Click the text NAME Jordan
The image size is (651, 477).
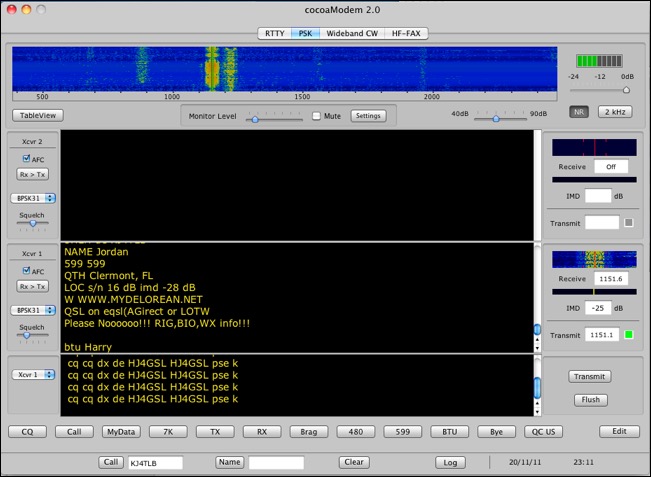(96, 252)
